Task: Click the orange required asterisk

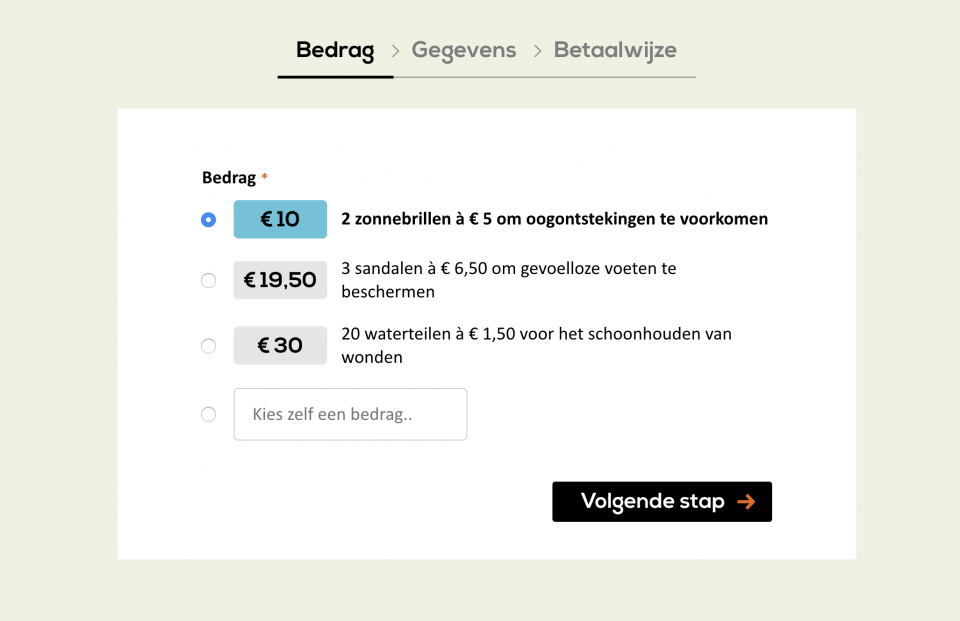Action: [x=264, y=176]
